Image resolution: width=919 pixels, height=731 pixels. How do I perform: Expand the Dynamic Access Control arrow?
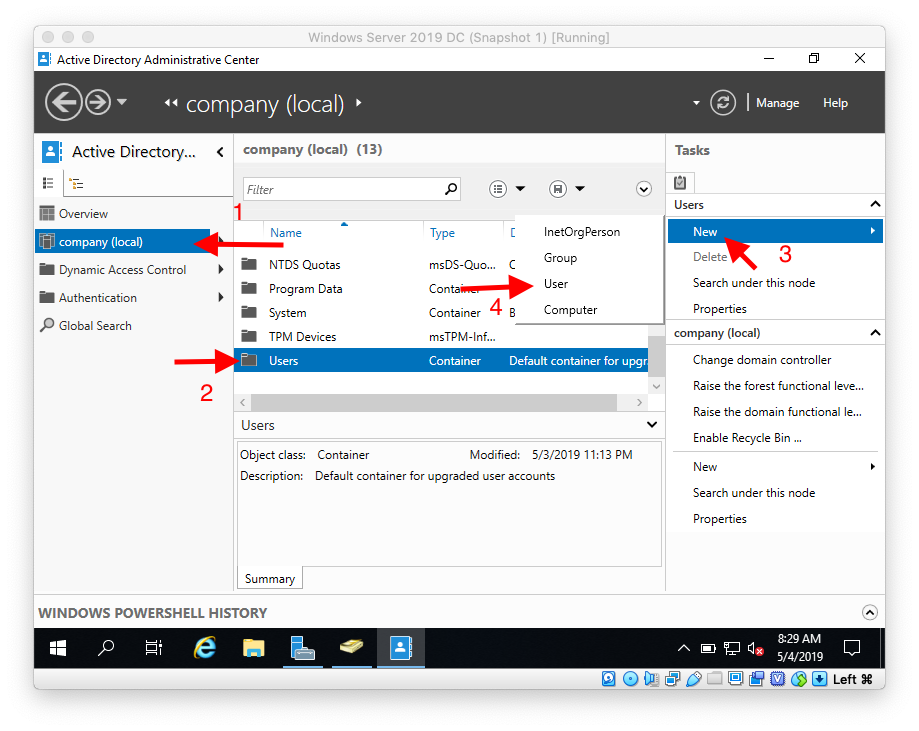[x=222, y=269]
